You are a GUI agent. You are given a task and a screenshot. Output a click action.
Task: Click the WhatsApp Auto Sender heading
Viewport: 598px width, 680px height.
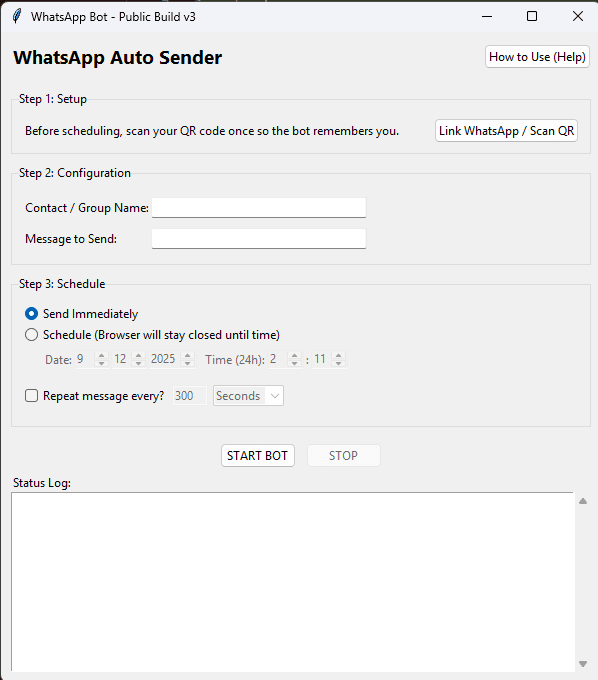coord(118,58)
